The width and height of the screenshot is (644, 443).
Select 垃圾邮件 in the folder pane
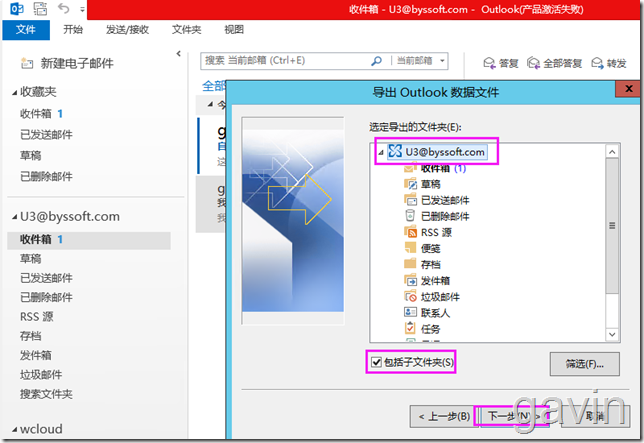[41, 374]
